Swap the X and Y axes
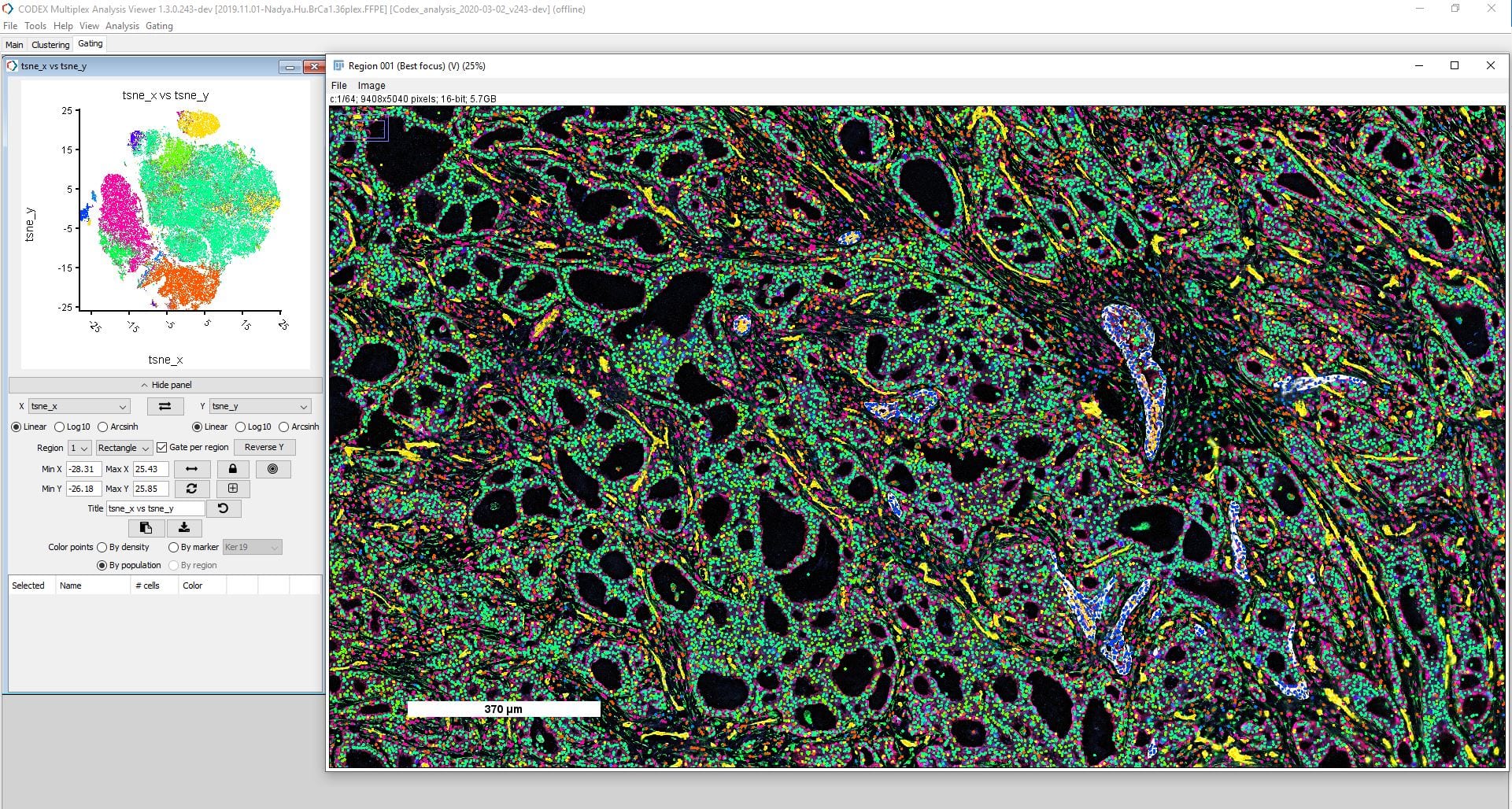Image resolution: width=1512 pixels, height=809 pixels. click(x=165, y=406)
